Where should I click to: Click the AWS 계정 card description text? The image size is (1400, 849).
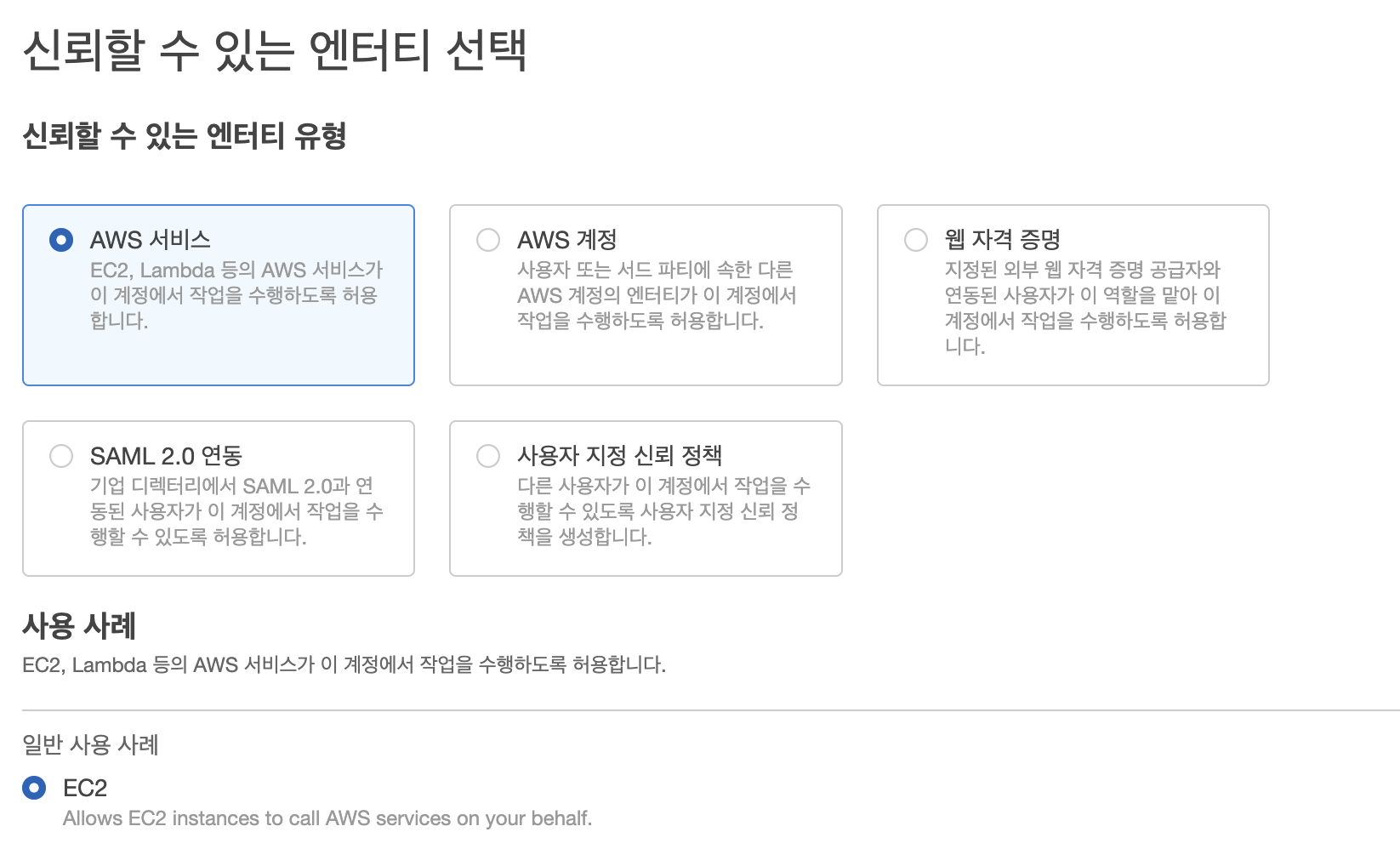pyautogui.click(x=657, y=295)
